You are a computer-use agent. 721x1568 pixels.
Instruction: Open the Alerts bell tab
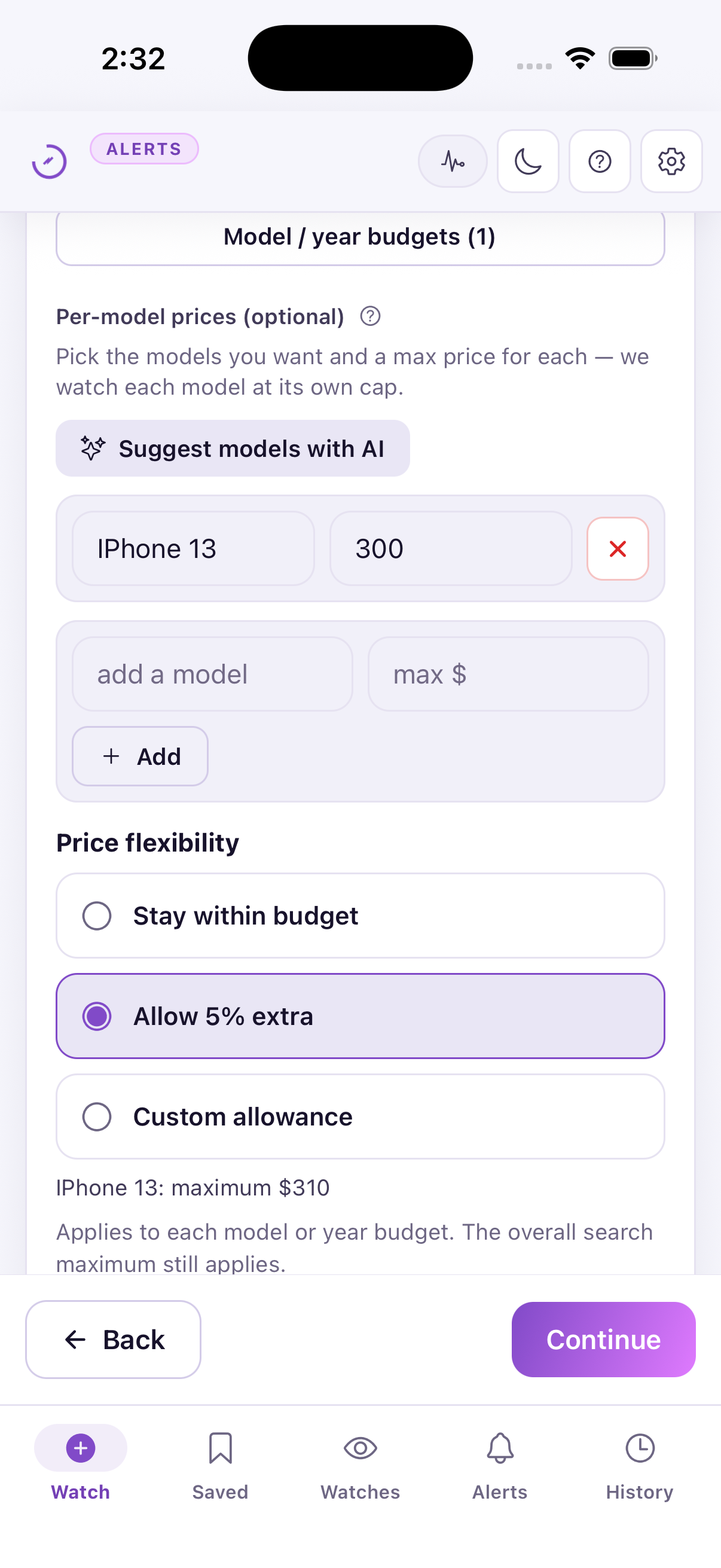click(500, 1466)
